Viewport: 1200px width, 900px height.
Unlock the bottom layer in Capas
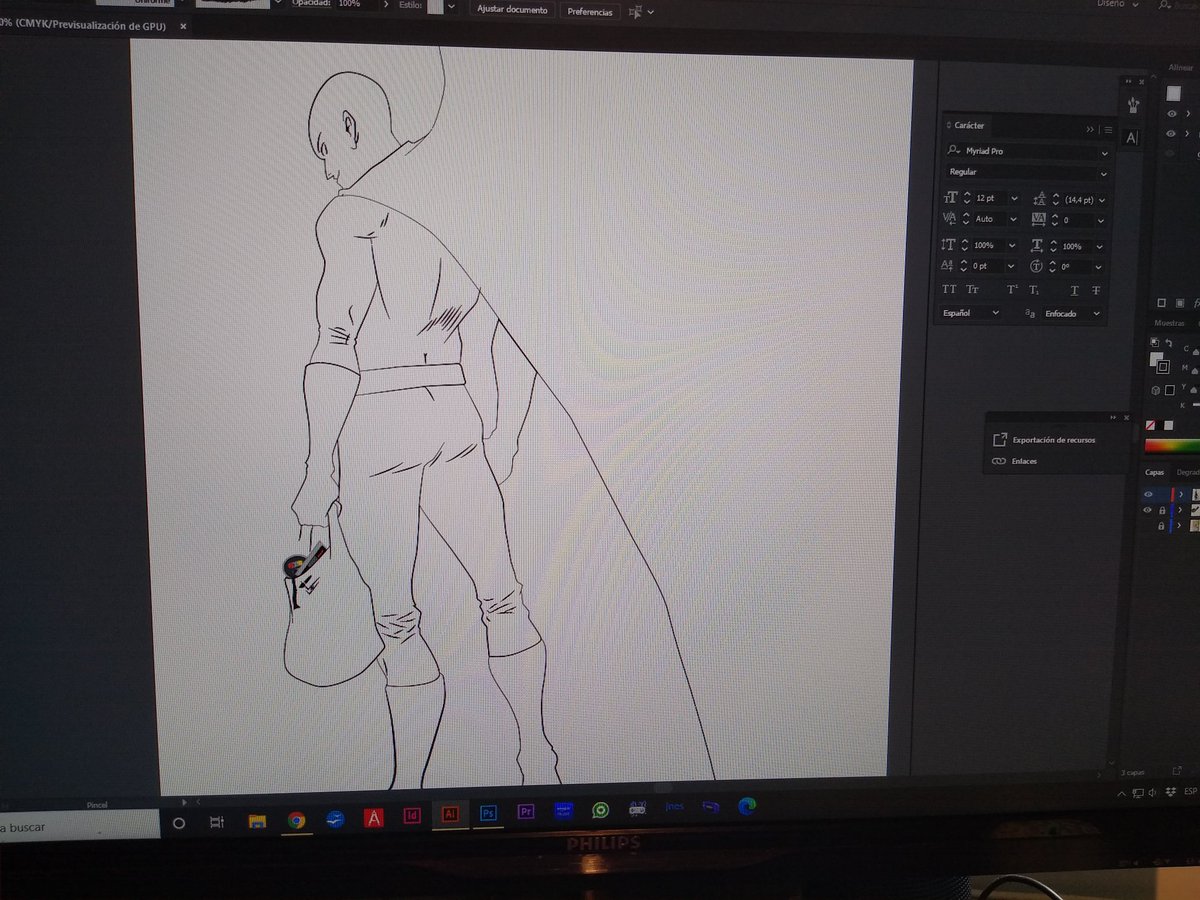[1161, 525]
